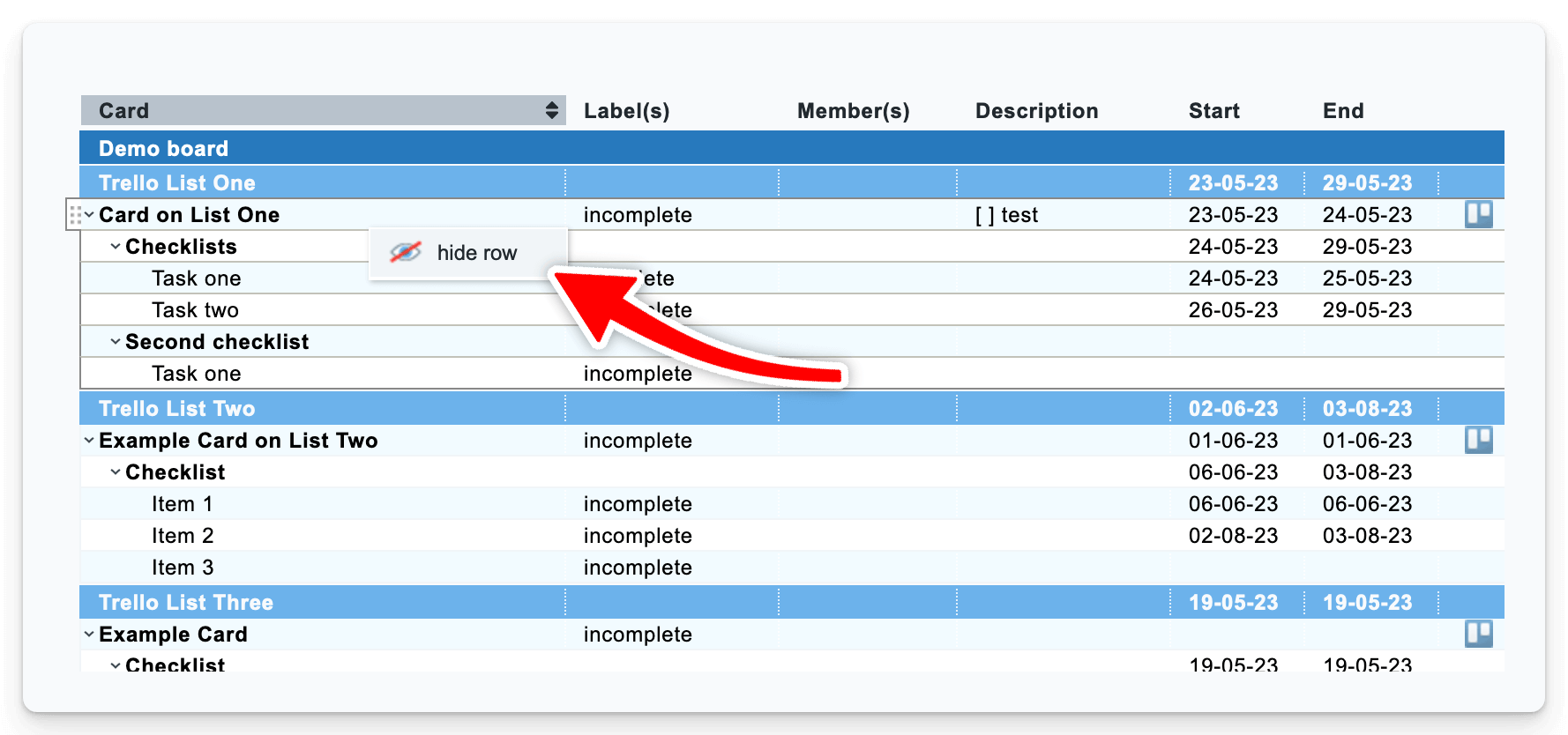Click Checklists start date 24-05-23

[1233, 247]
